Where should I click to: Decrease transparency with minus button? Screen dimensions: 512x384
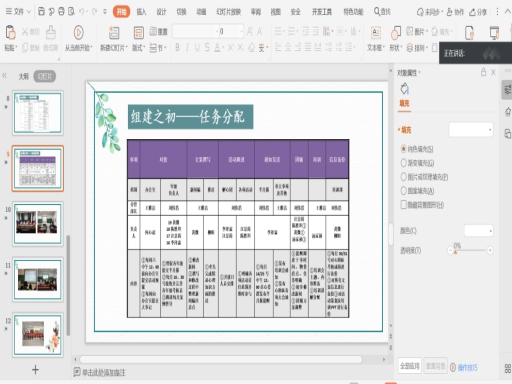(x=450, y=250)
